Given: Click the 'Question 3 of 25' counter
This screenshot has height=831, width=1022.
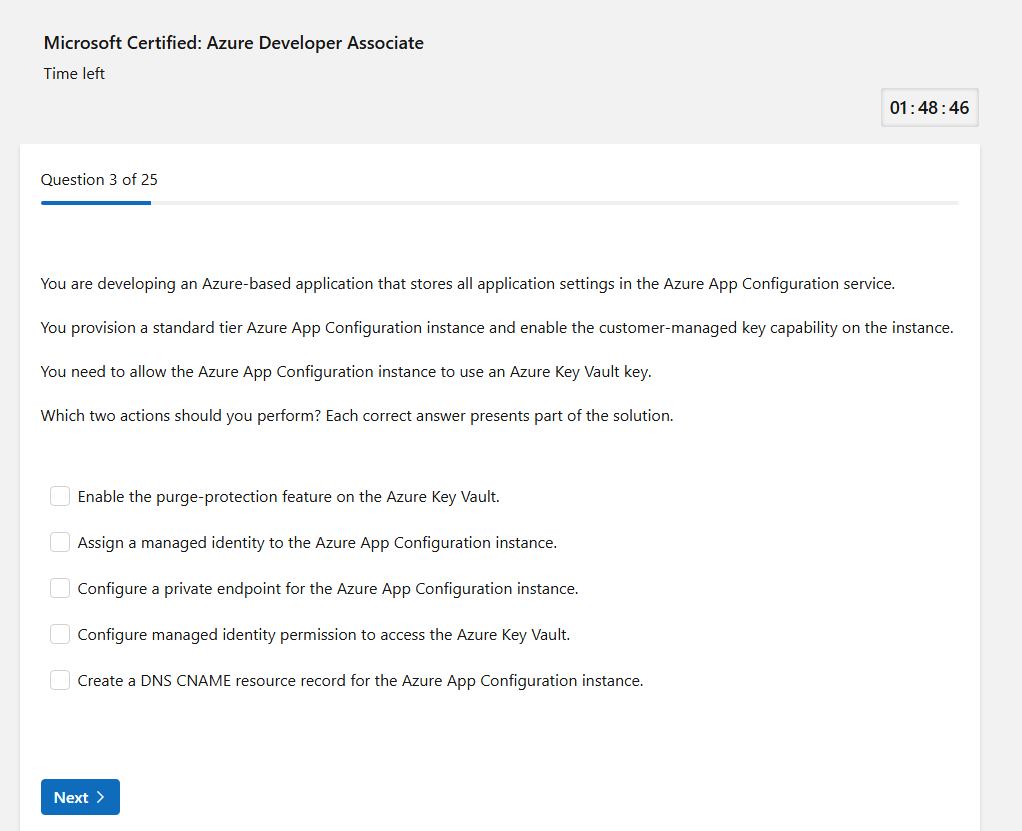Looking at the screenshot, I should (99, 180).
